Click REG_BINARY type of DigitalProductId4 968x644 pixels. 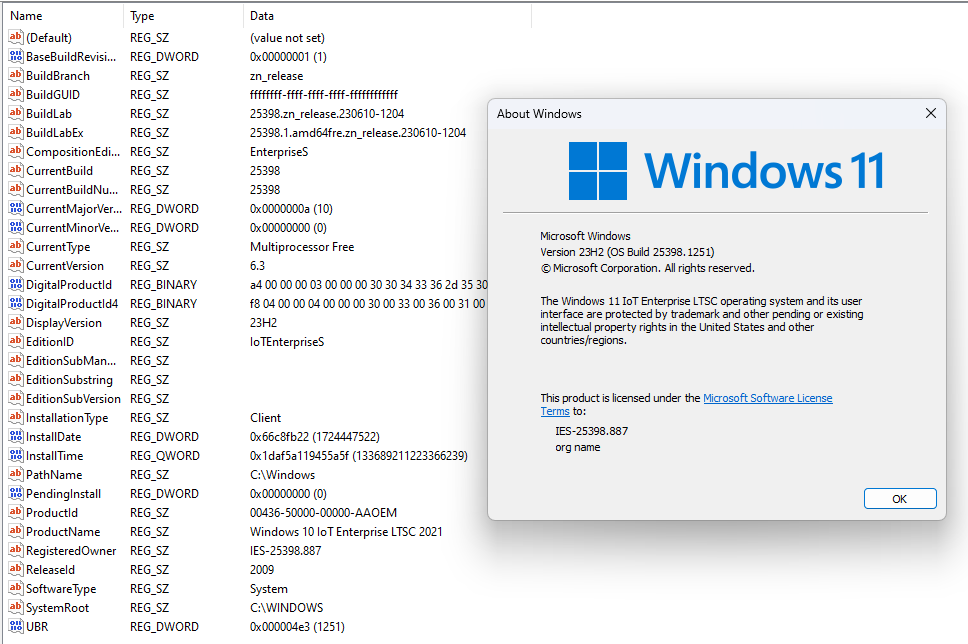point(164,304)
